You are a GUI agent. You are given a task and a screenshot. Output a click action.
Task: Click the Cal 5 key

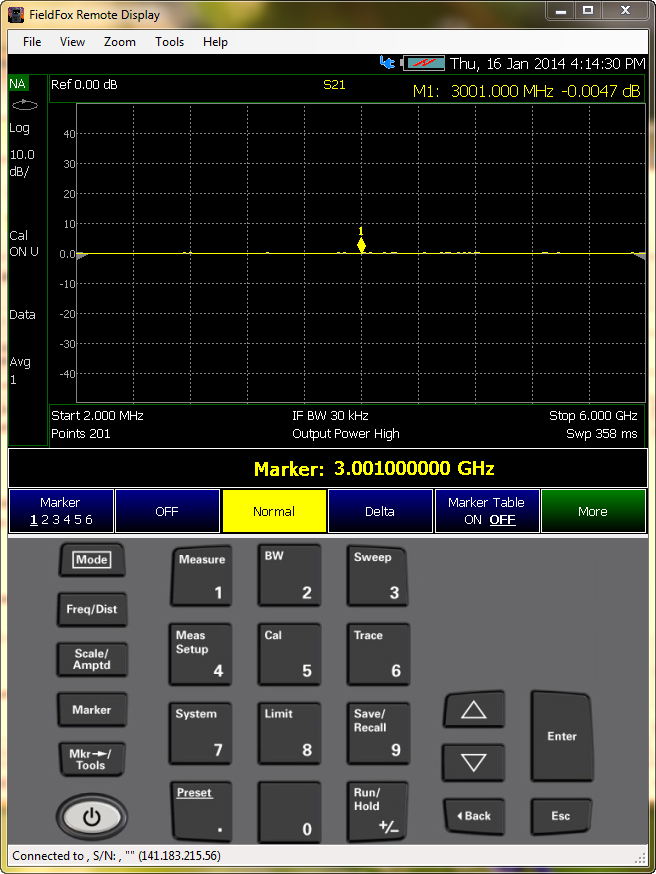289,654
